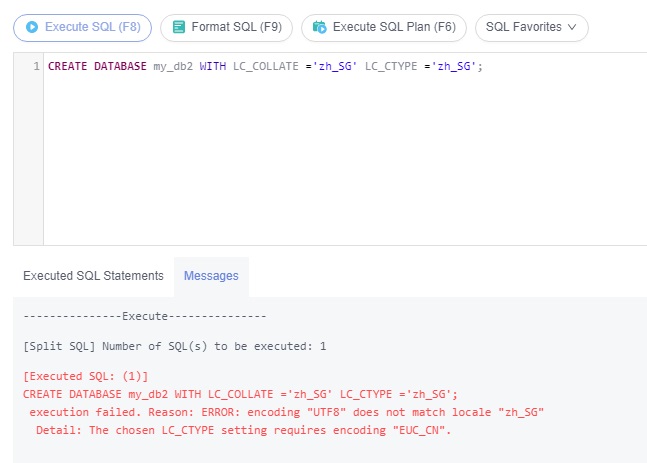Click the 'Detail: The chosen LC_CTYPE' line
The image size is (647, 463).
[243, 430]
